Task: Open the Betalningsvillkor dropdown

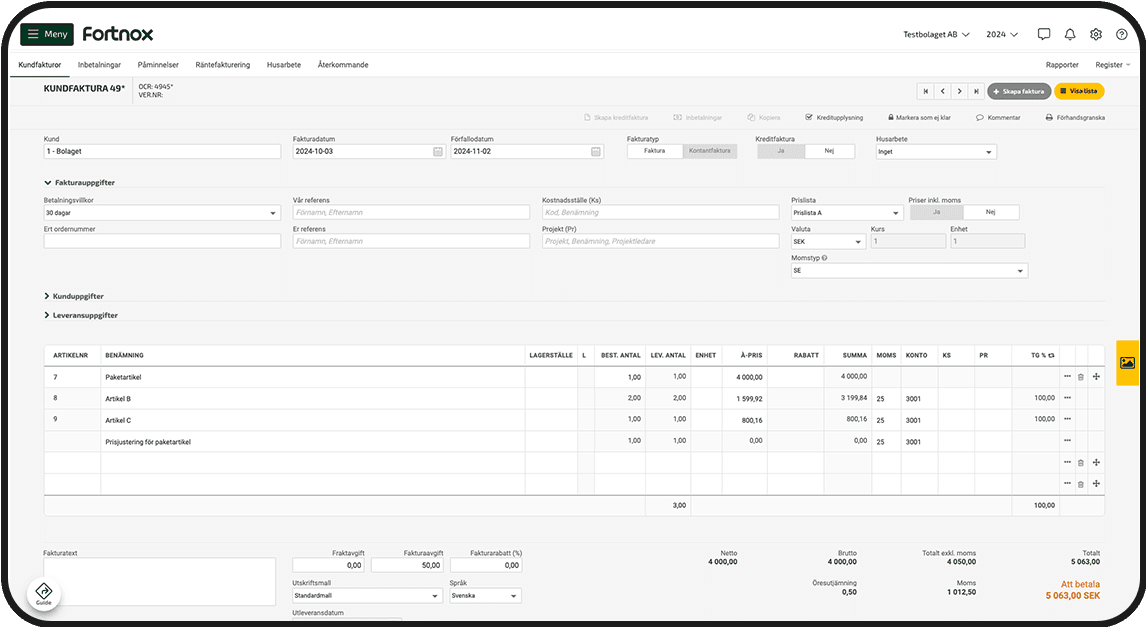Action: [162, 213]
